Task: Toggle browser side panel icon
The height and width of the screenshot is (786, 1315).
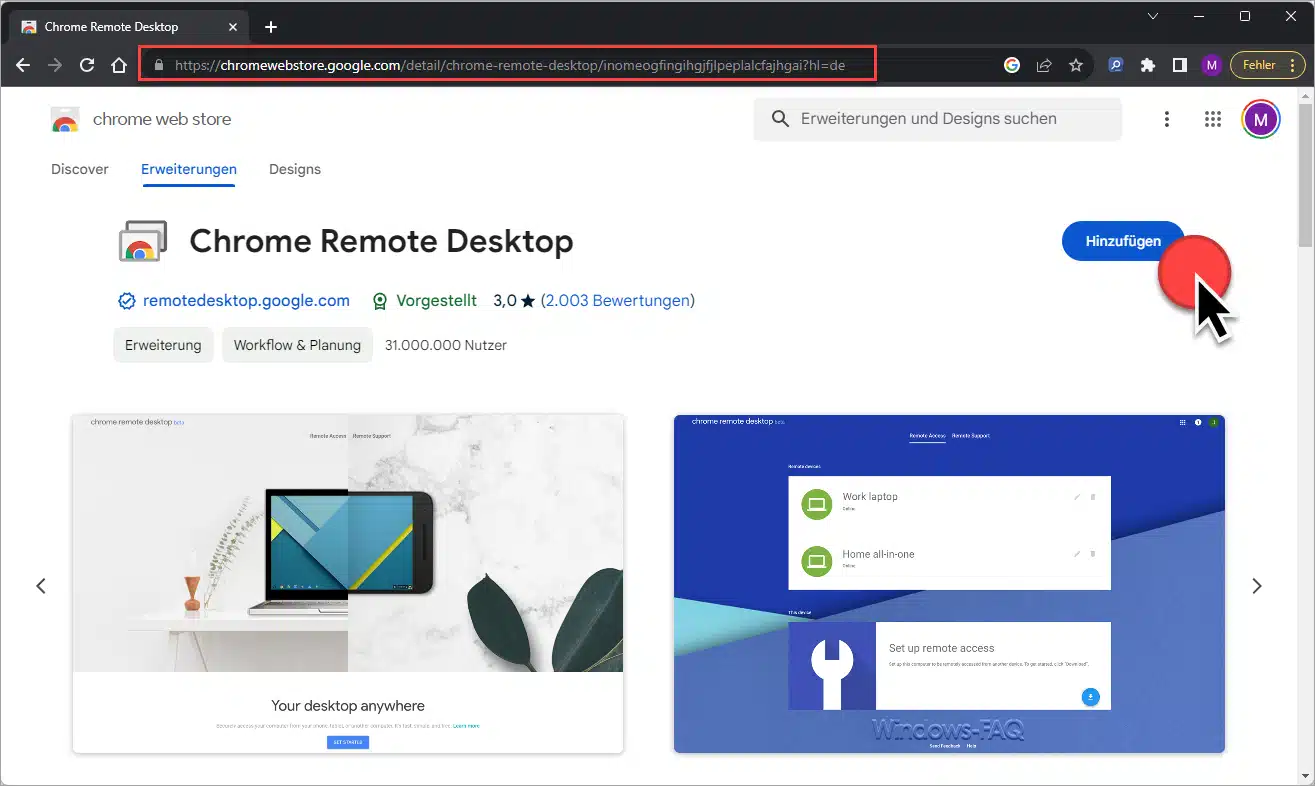Action: coord(1180,65)
